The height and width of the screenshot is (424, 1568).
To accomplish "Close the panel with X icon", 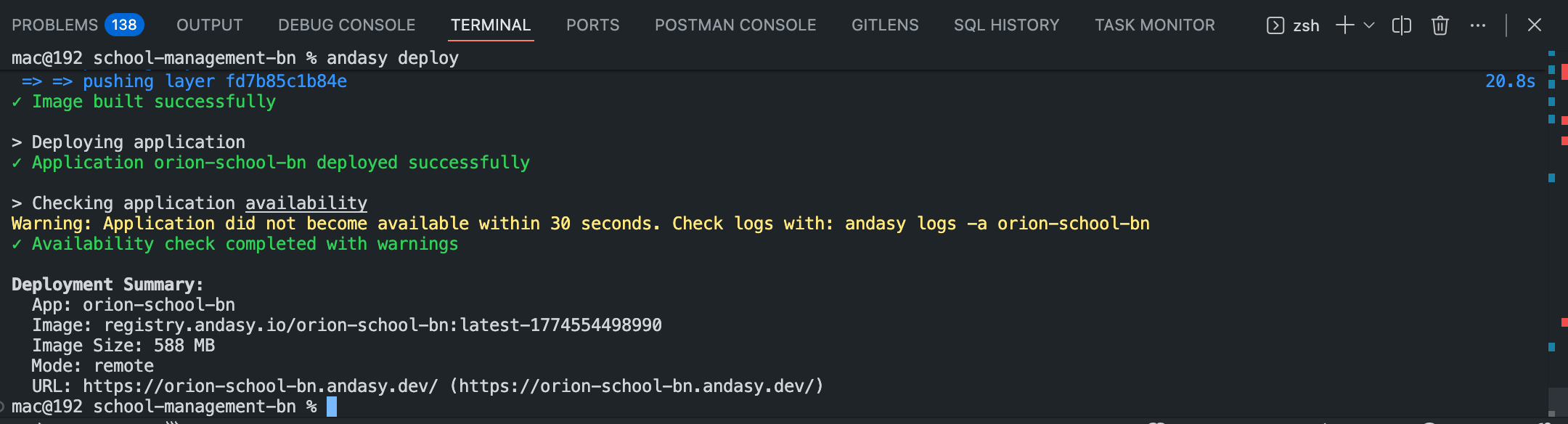I will coord(1534,25).
